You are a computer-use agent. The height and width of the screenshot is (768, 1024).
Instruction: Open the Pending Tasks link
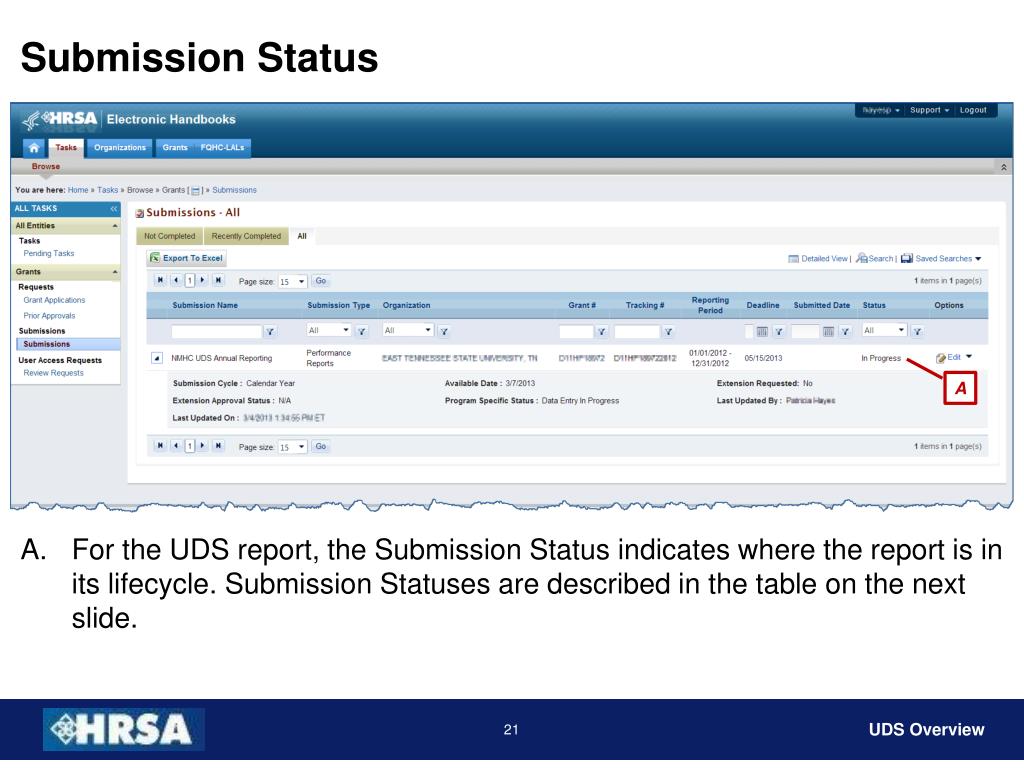[49, 253]
